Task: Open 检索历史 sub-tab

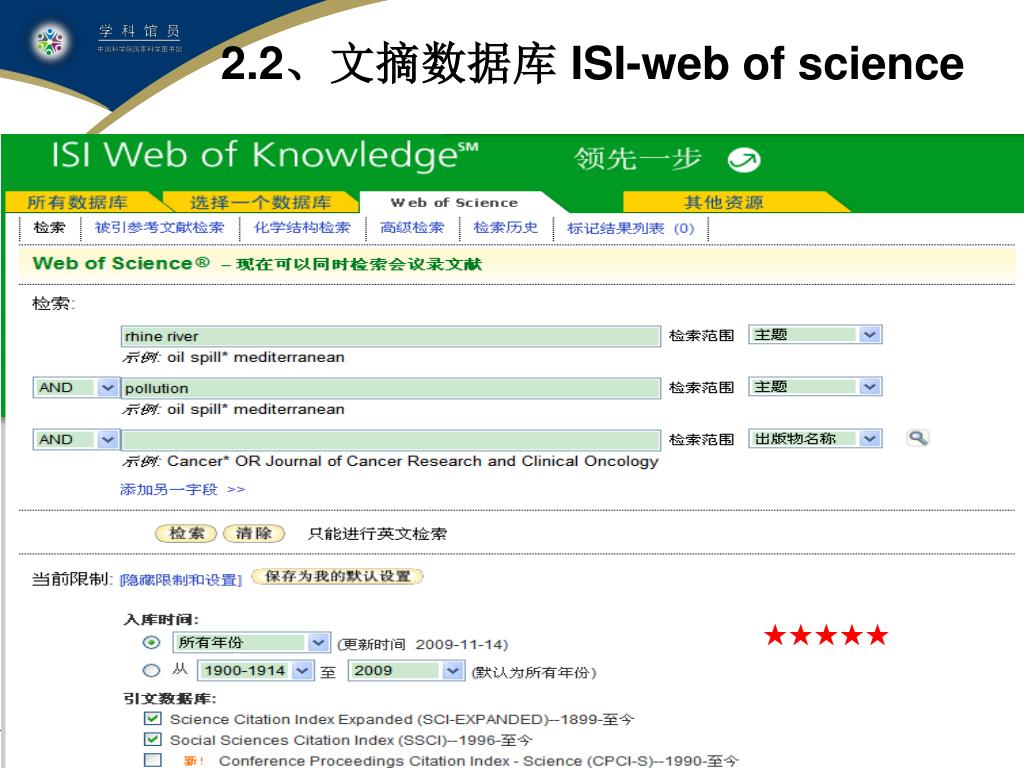Action: coord(505,227)
